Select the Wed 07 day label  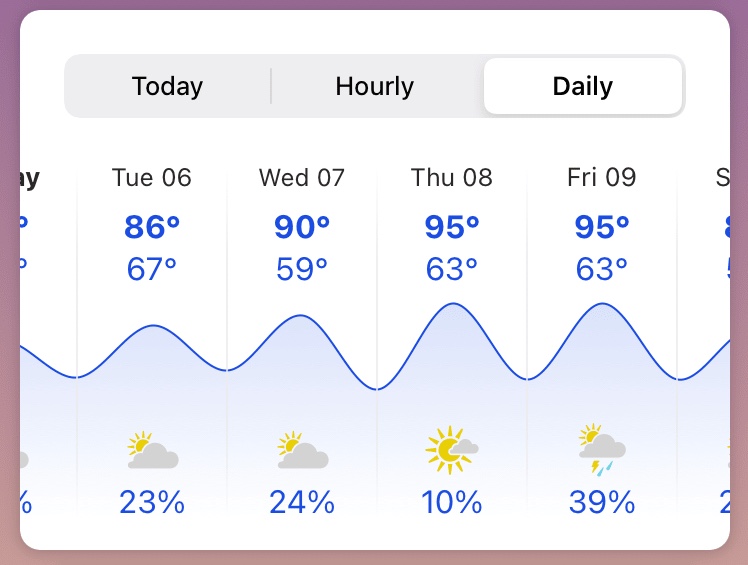302,178
